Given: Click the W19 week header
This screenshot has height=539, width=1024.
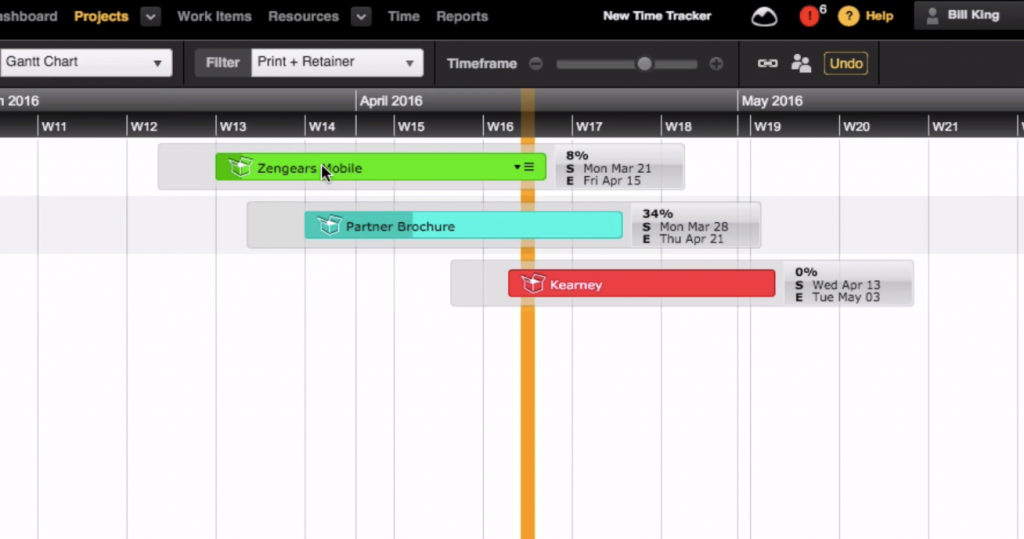Looking at the screenshot, I should coord(767,127).
